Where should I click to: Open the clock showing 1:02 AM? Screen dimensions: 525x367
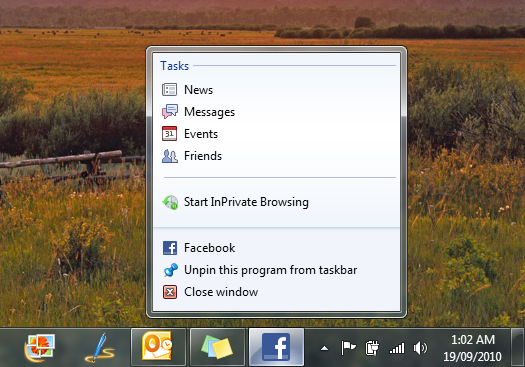[472, 348]
